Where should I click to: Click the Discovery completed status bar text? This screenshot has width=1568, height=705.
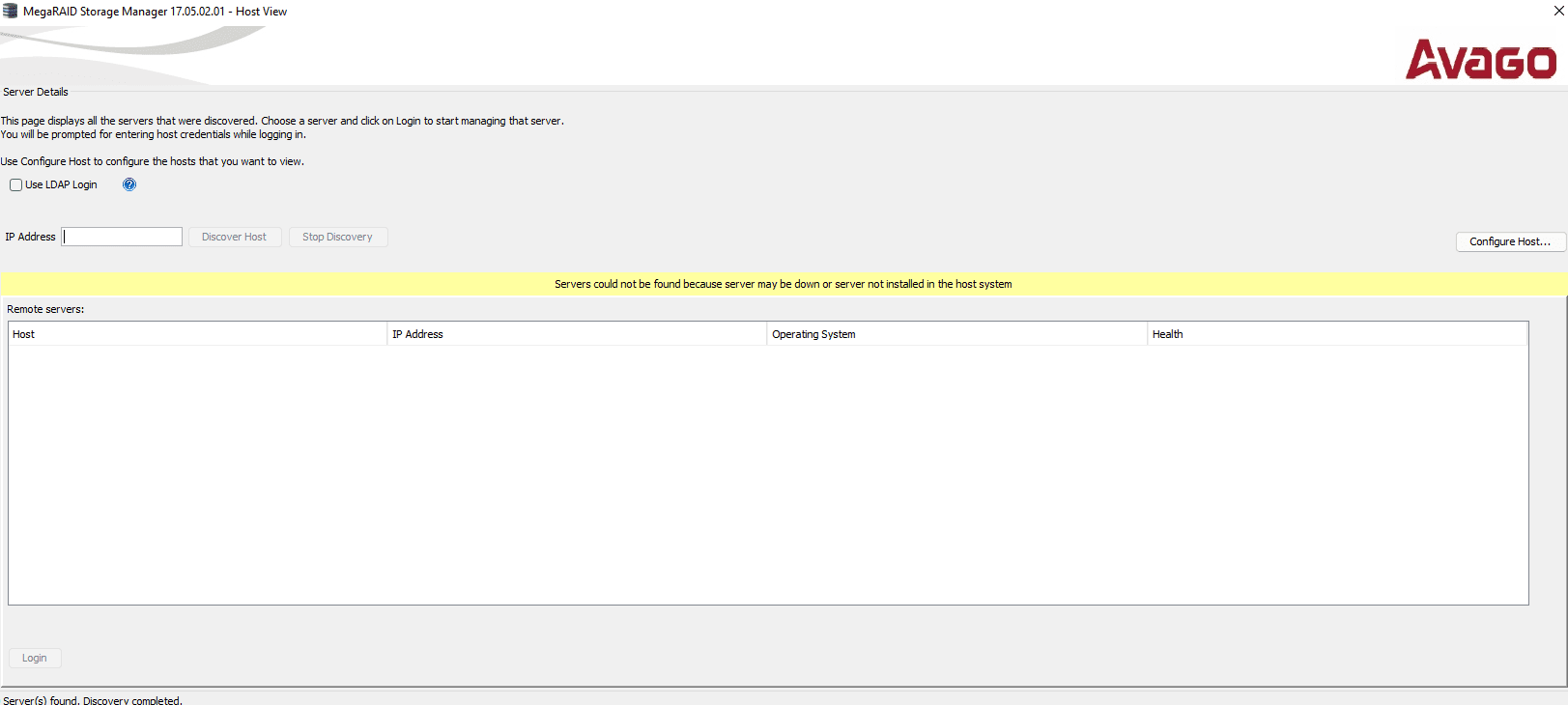93,700
